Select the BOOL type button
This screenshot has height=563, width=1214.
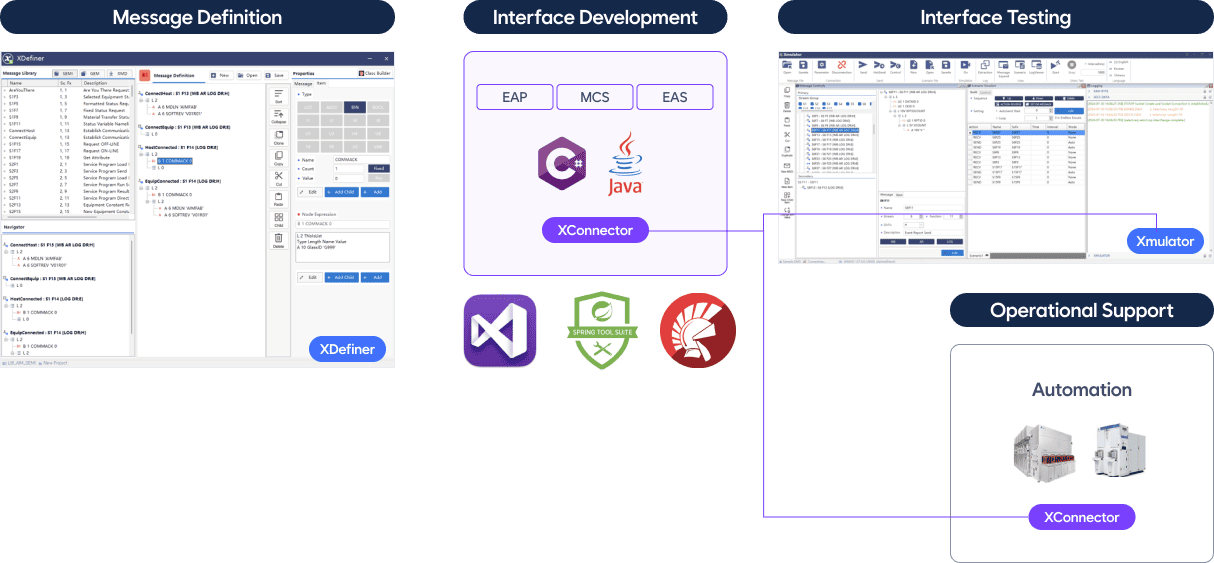click(x=378, y=107)
